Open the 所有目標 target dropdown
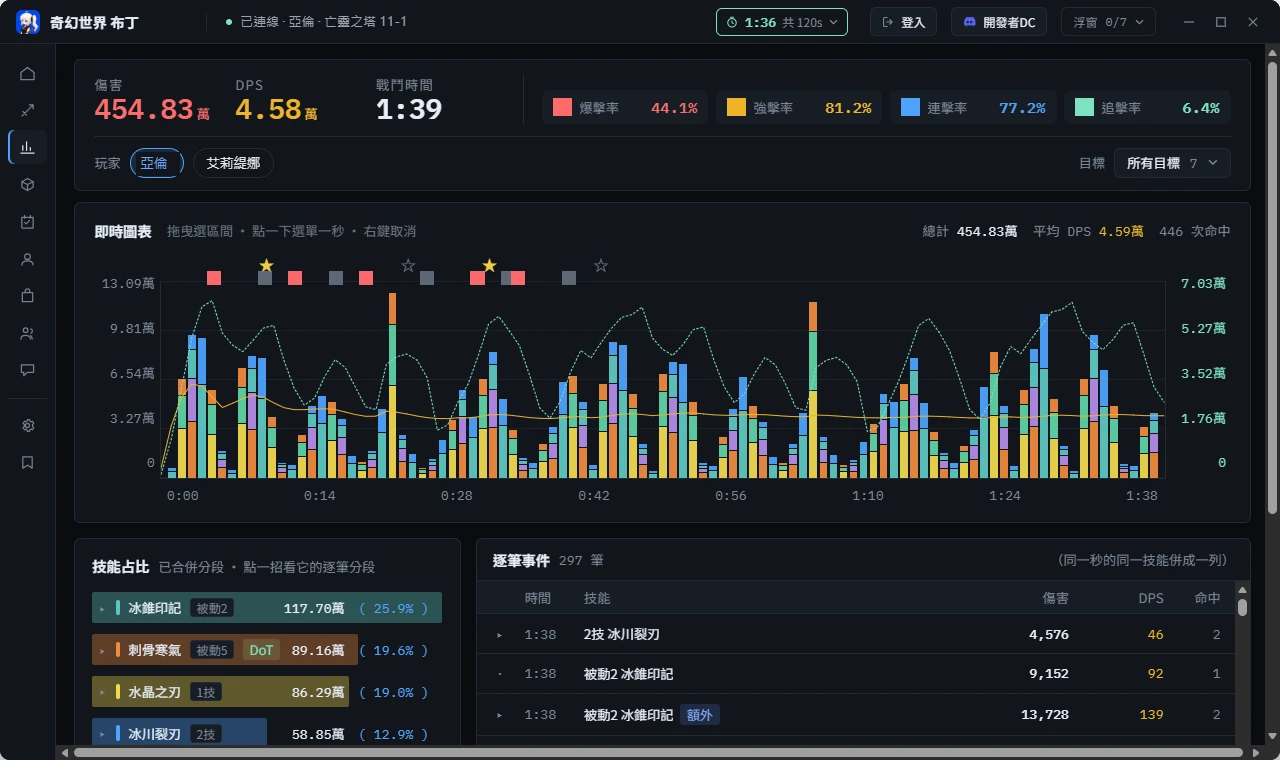 pyautogui.click(x=1172, y=163)
